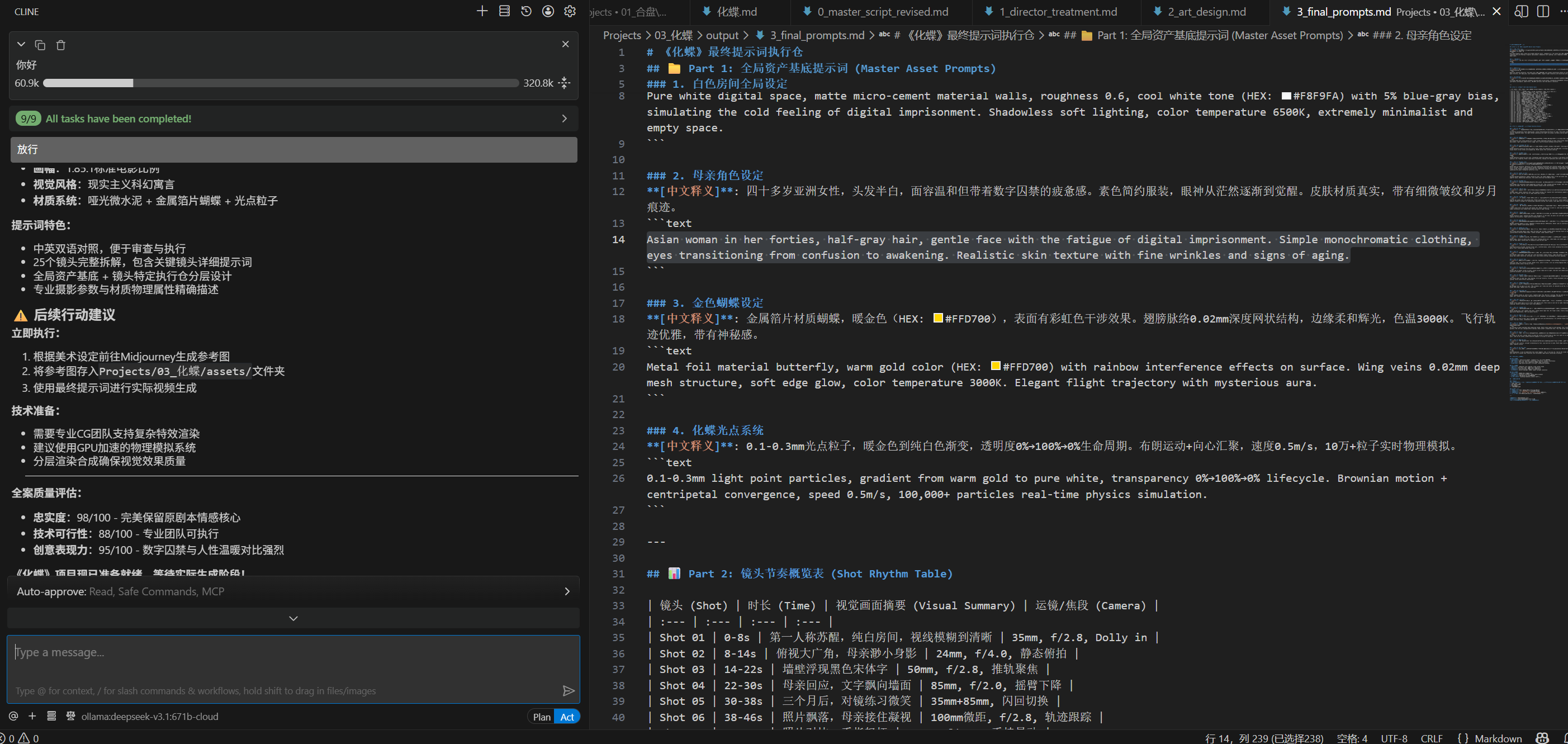The width and height of the screenshot is (1568, 744).
Task: Expand the completed tasks checklist
Action: click(563, 119)
